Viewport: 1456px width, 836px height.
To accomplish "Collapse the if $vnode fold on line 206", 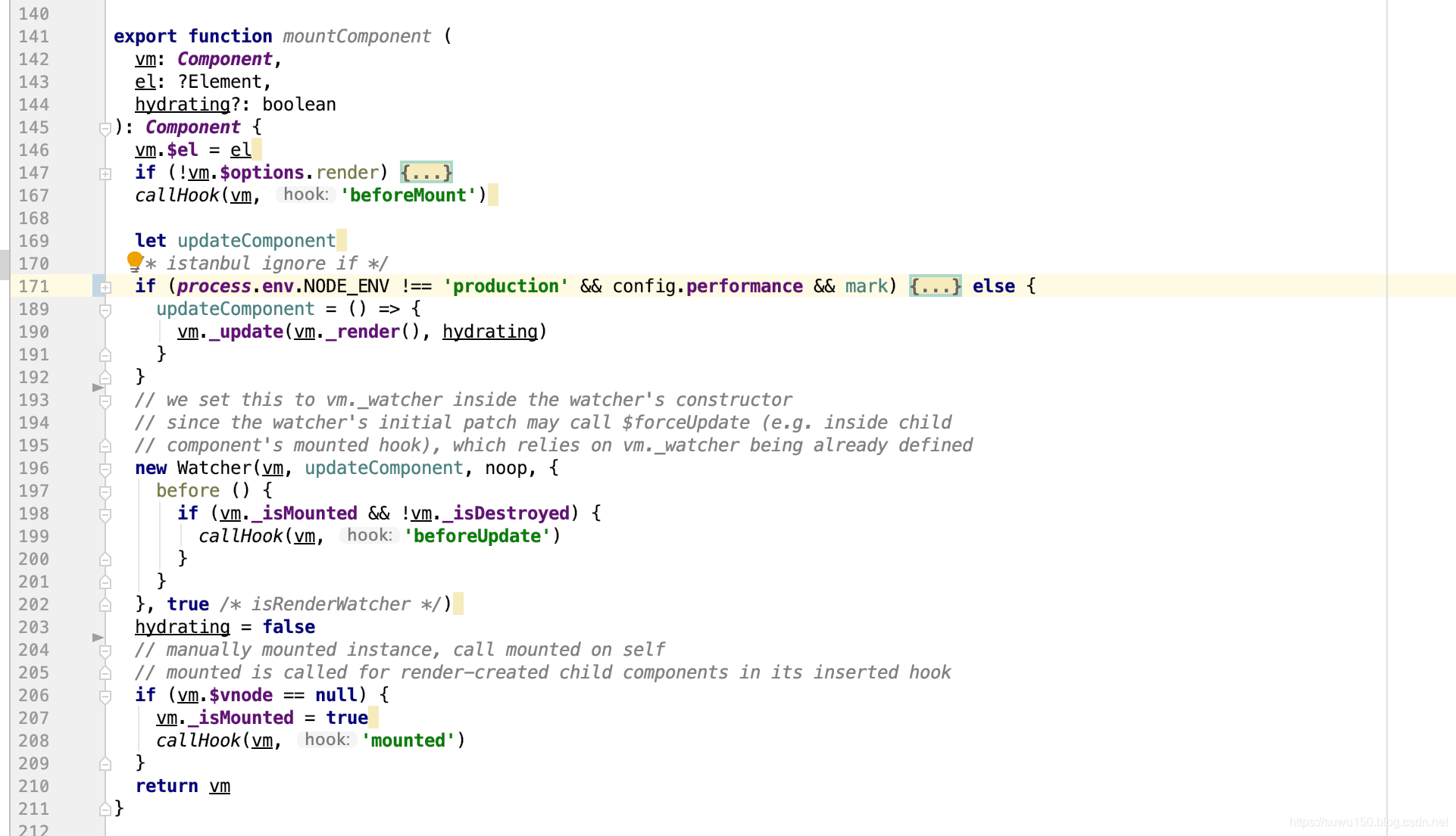I will click(105, 697).
